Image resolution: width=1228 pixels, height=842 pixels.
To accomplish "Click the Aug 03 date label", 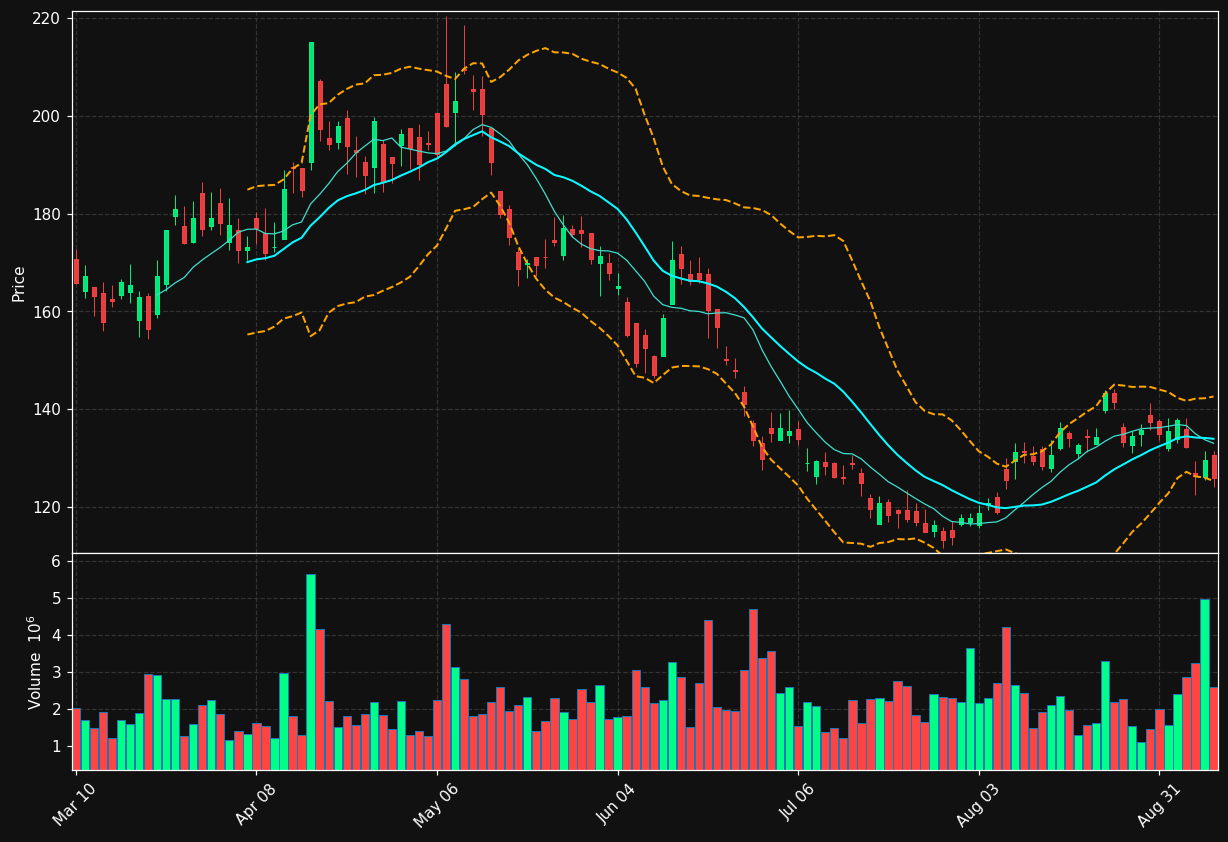I will click(x=978, y=805).
